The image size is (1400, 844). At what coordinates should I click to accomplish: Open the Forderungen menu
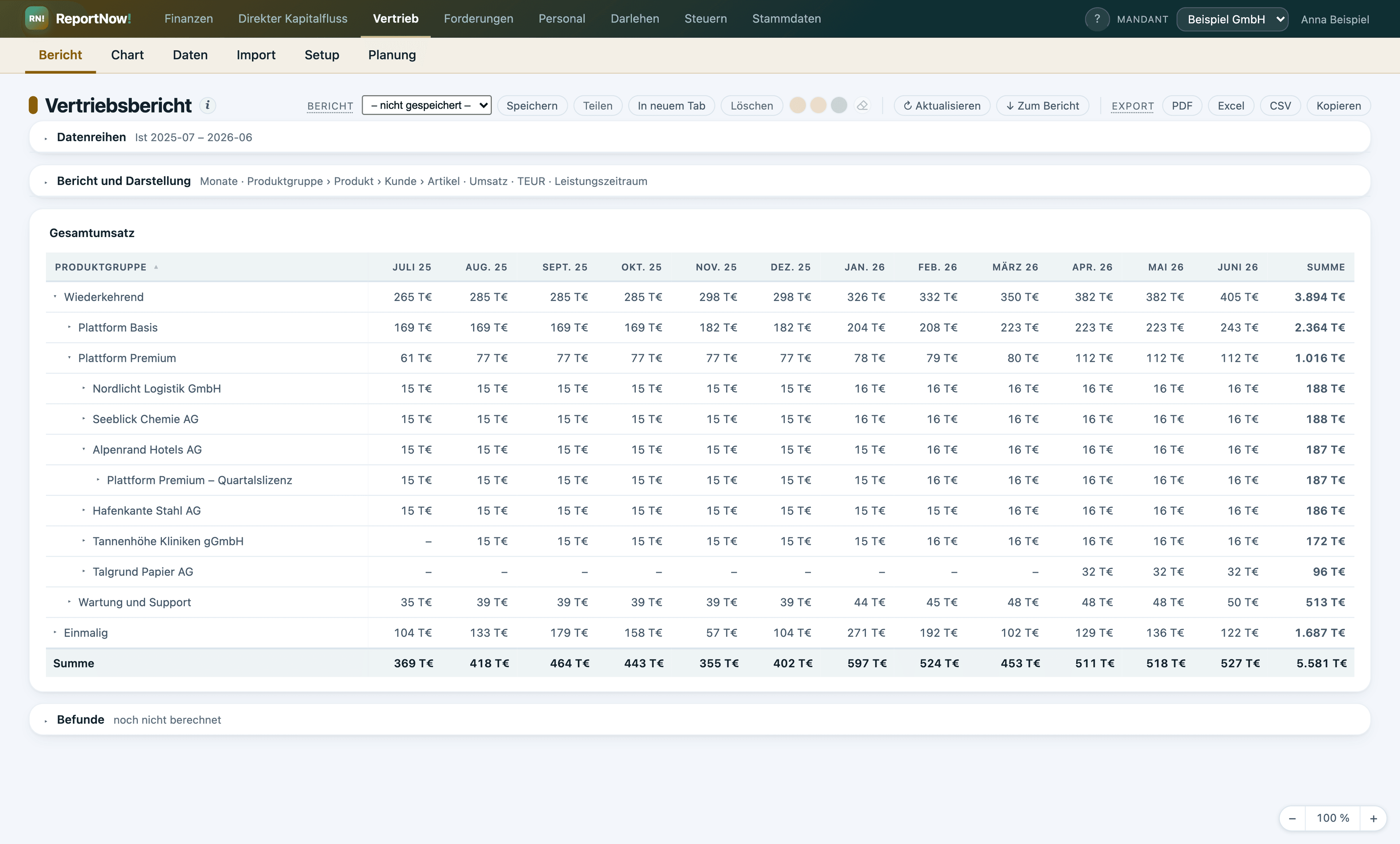coord(478,19)
